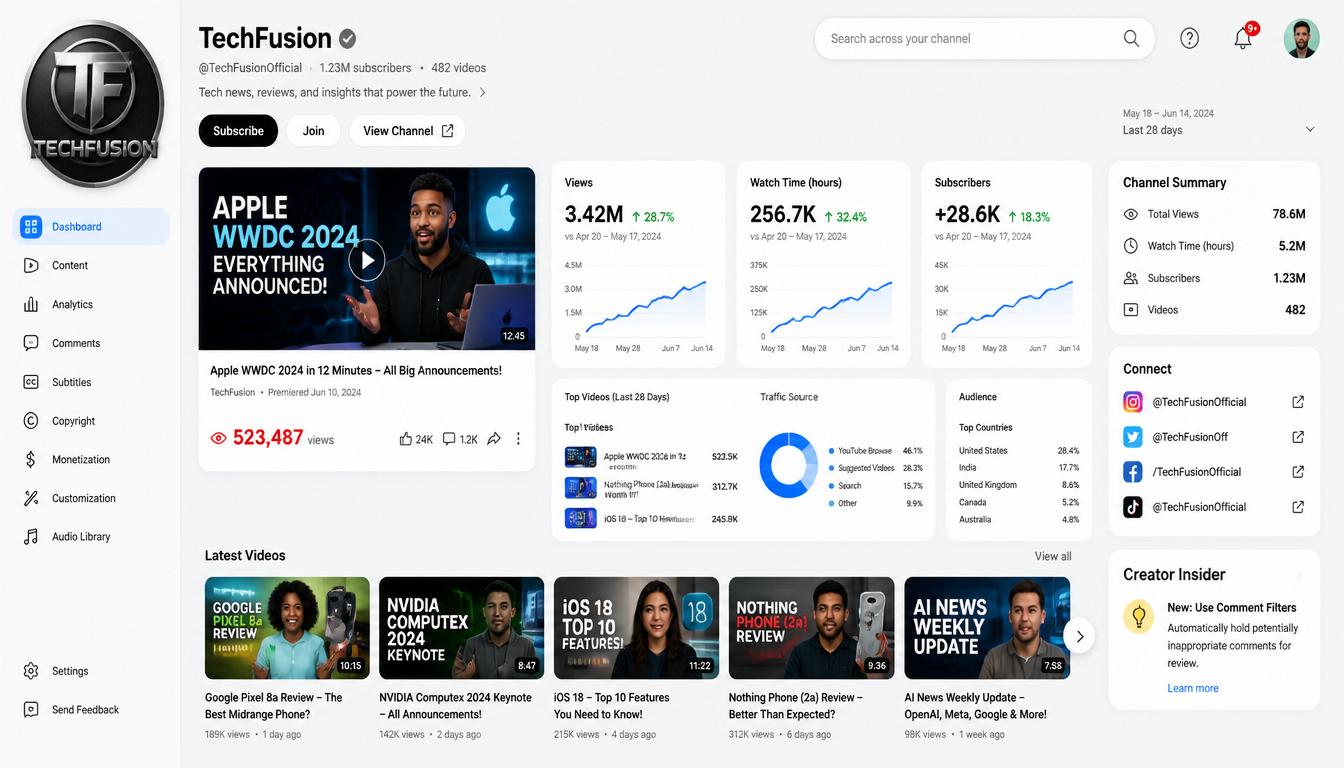Click the Subscribers people icon in summary
Viewport: 1344px width, 768px height.
tap(1131, 278)
